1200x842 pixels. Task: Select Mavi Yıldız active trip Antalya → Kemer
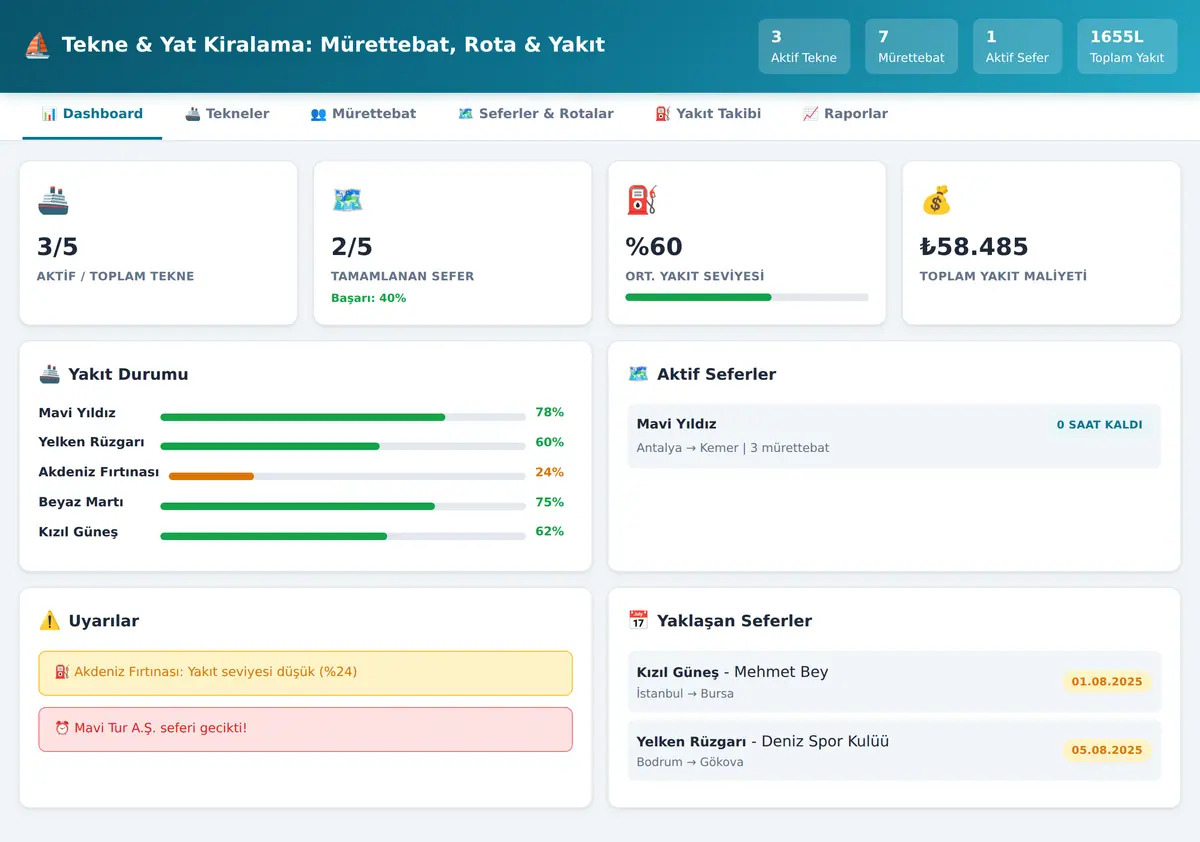click(x=894, y=436)
